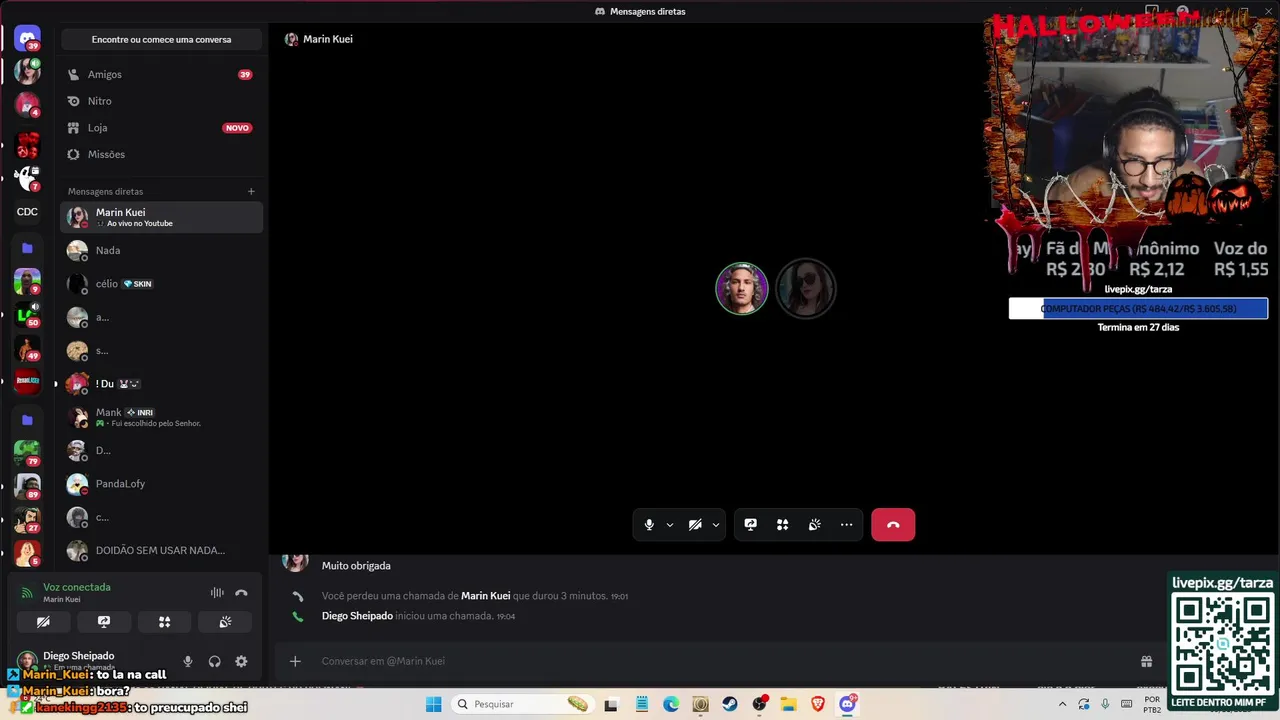Open more call options ellipsis
1280x720 pixels.
click(x=847, y=525)
